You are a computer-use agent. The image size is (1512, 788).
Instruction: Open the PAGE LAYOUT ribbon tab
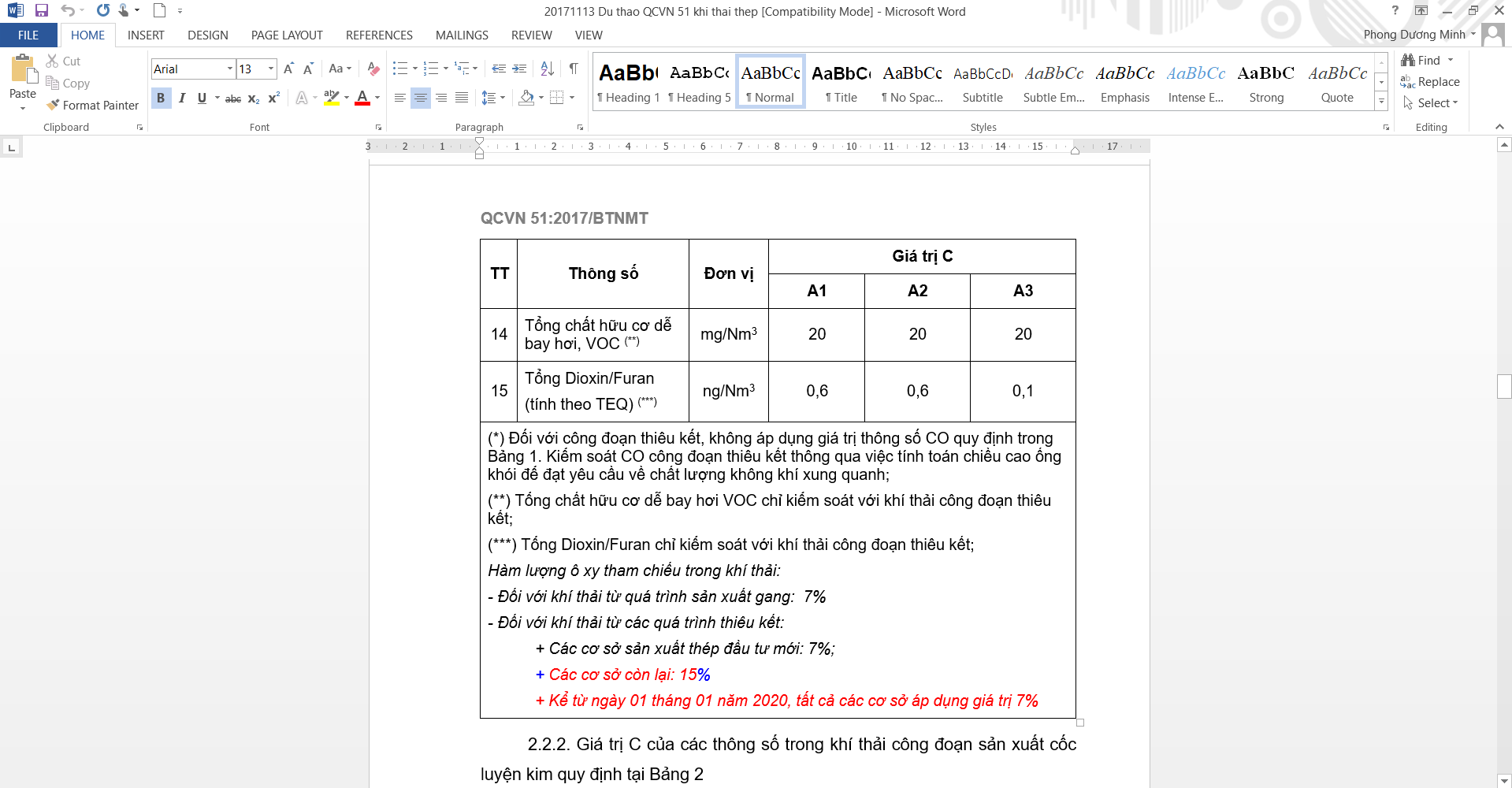pos(287,35)
